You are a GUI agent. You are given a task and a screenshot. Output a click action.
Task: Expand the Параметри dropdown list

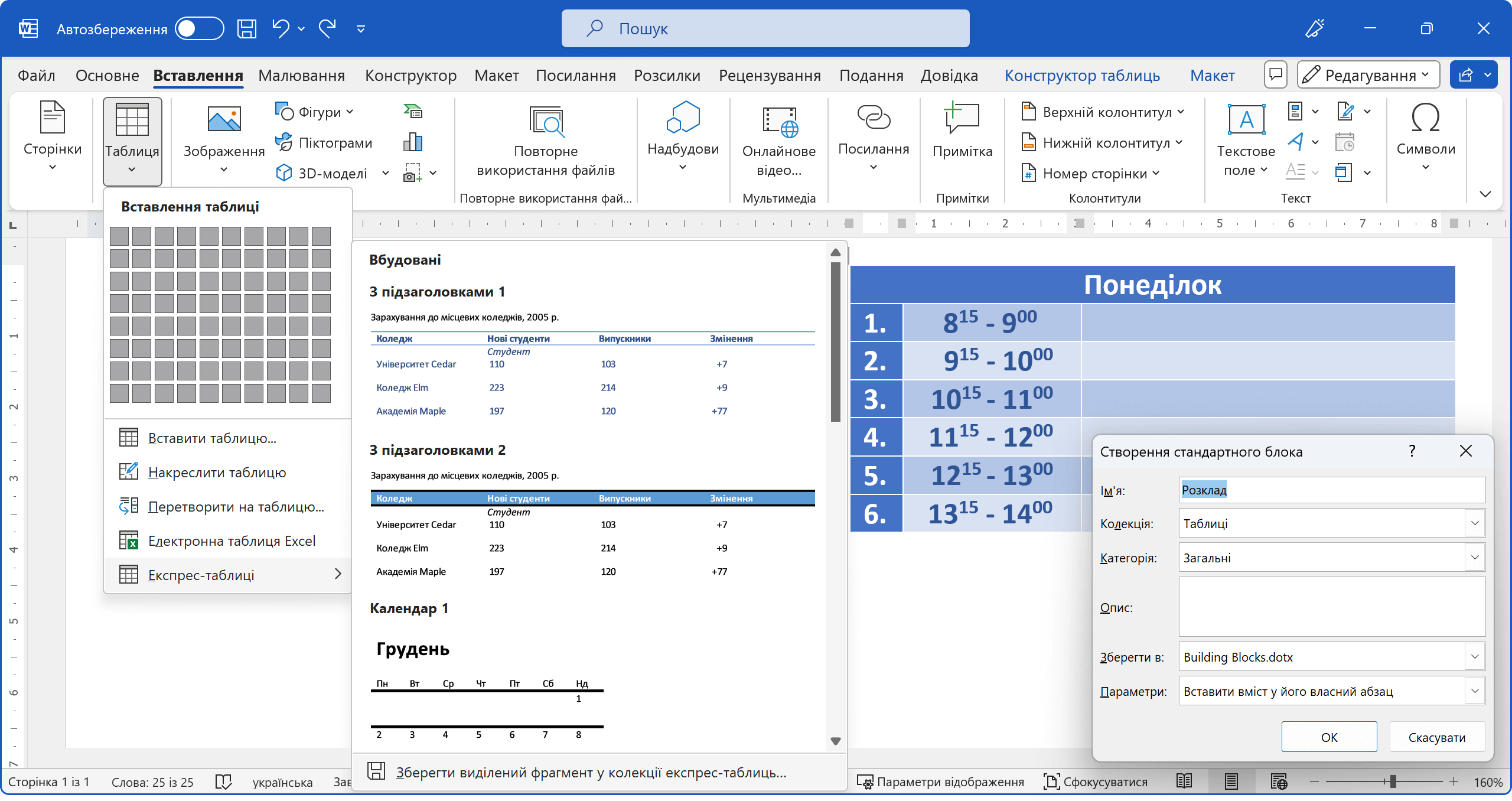pos(1474,691)
